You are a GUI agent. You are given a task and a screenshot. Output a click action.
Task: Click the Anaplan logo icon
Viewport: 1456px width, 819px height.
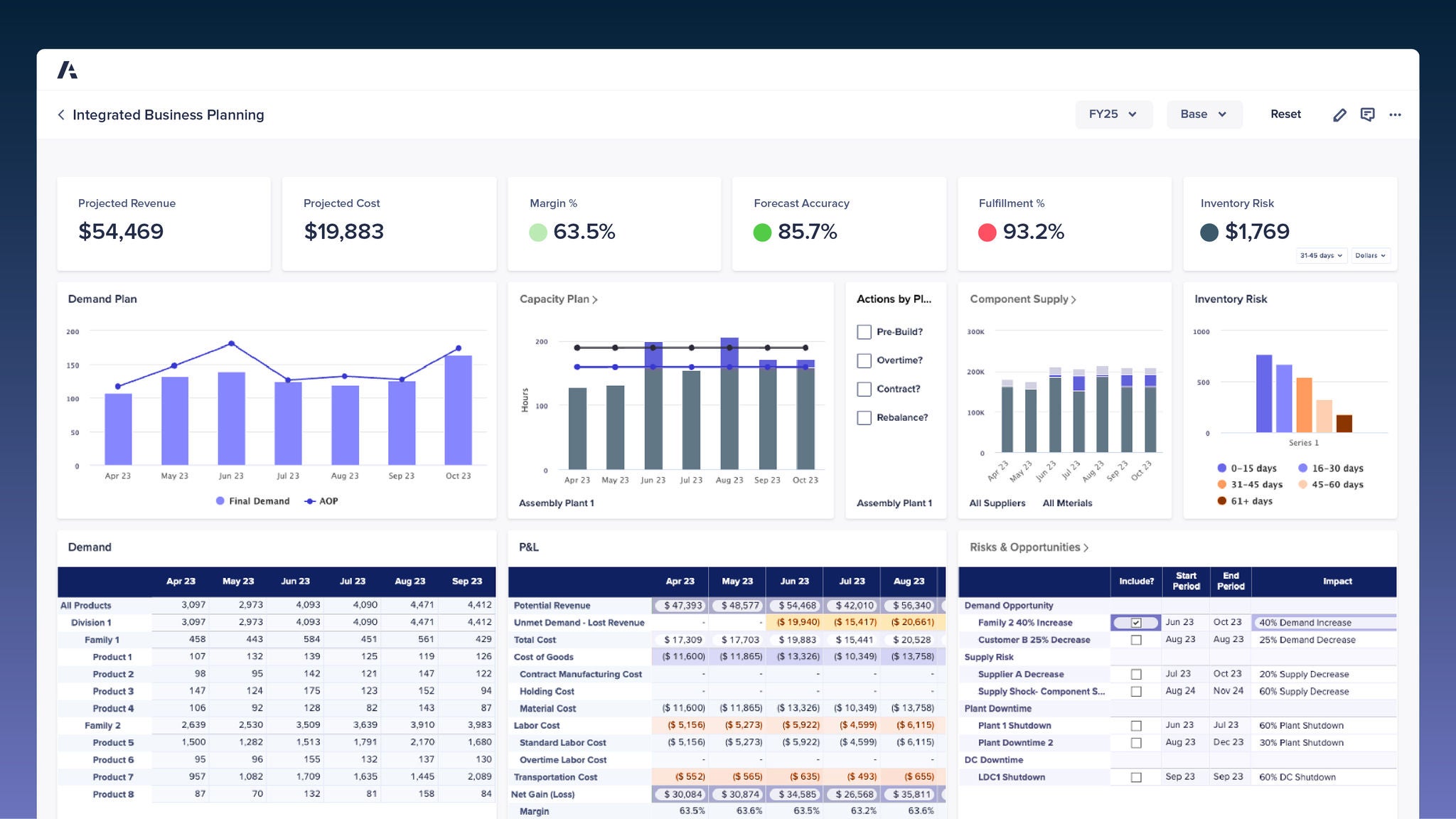coord(68,70)
